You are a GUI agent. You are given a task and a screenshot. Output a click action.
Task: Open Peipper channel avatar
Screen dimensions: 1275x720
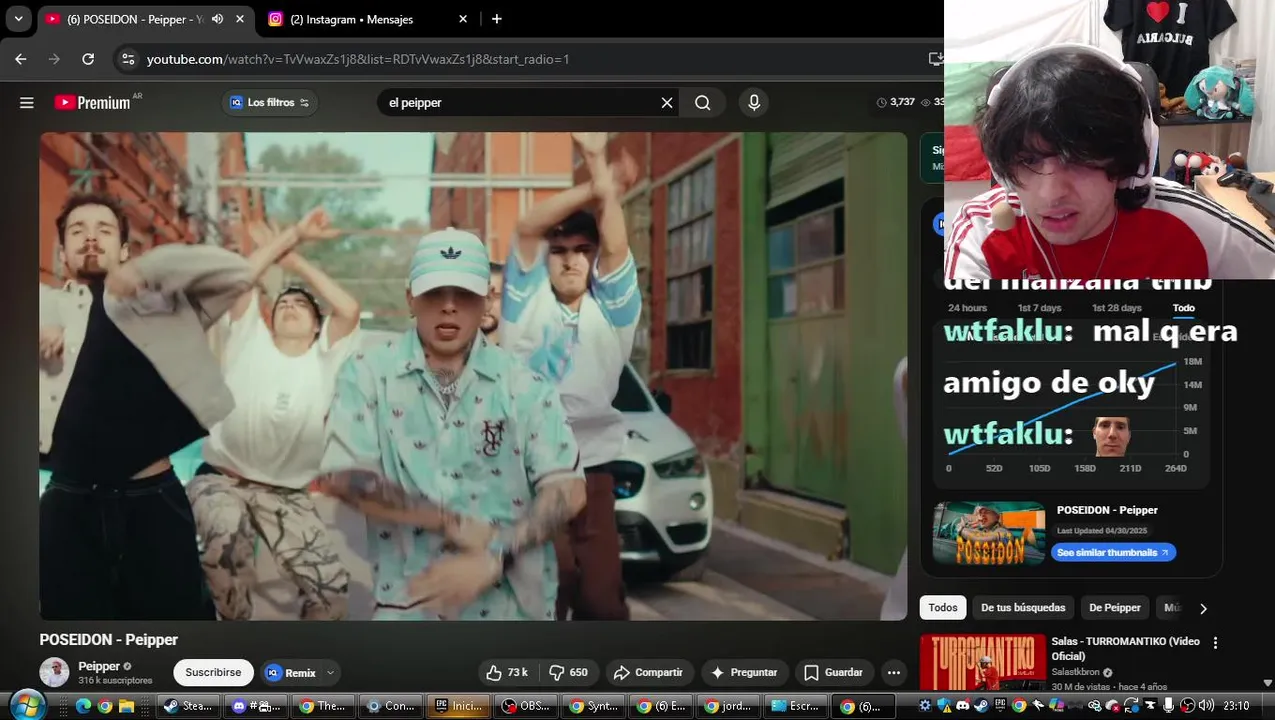click(54, 672)
